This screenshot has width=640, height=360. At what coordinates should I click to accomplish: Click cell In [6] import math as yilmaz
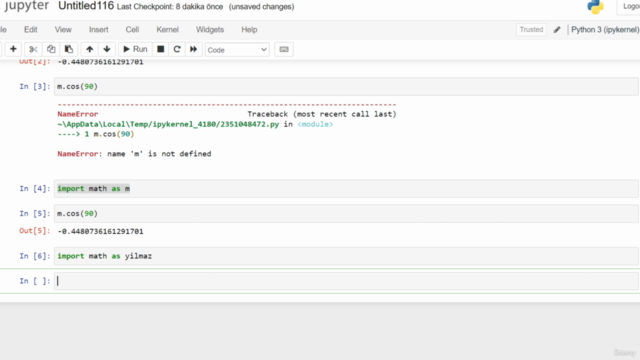point(346,256)
